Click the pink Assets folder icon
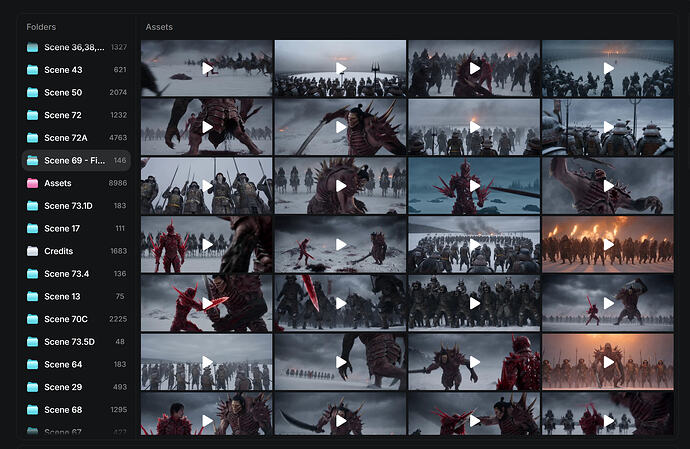This screenshot has height=449, width=690. [x=32, y=183]
